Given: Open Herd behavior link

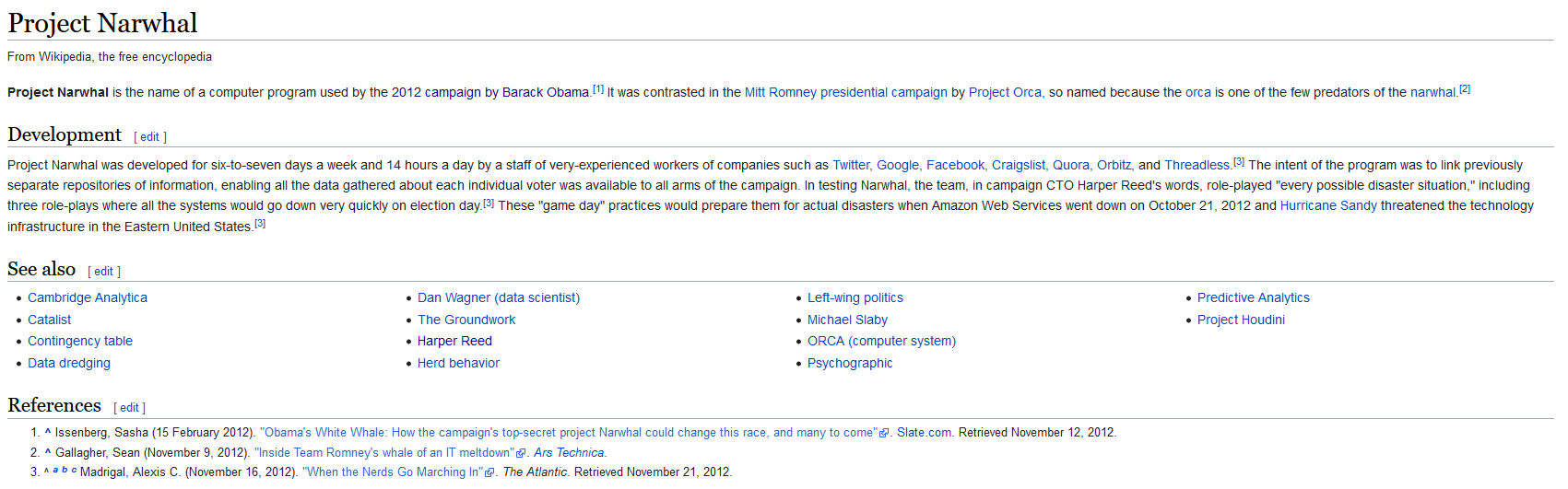Looking at the screenshot, I should click(x=458, y=363).
